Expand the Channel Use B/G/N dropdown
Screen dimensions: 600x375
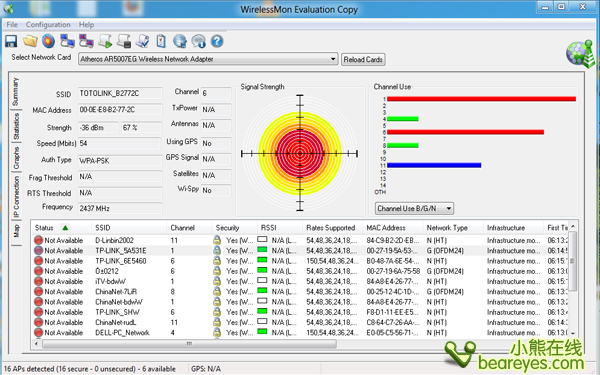pyautogui.click(x=414, y=209)
